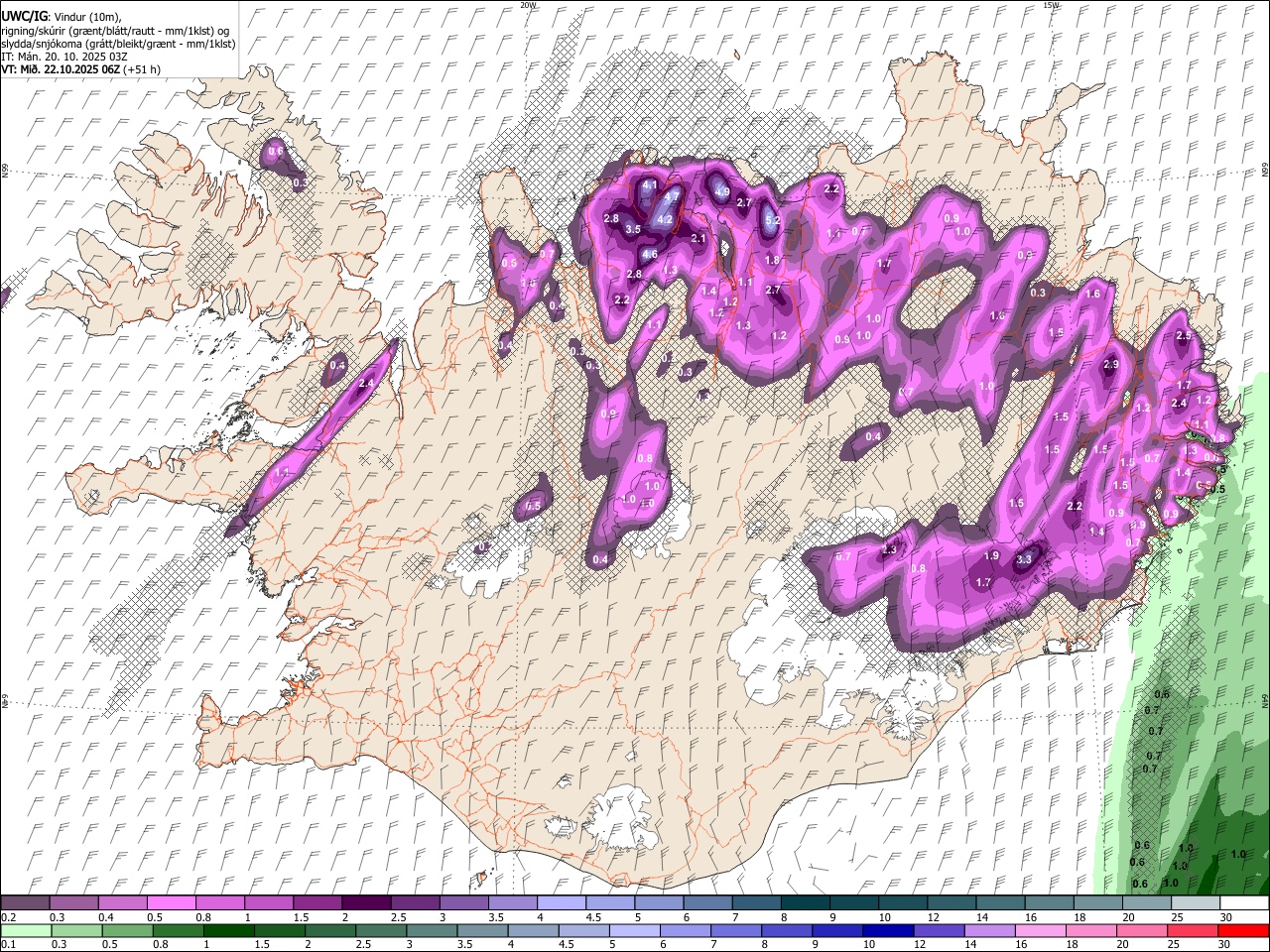Screen dimensions: 1270x952
Task: Click the valid time "VT: Mið. 22.10.2025 06Z"
Action: coord(61,69)
